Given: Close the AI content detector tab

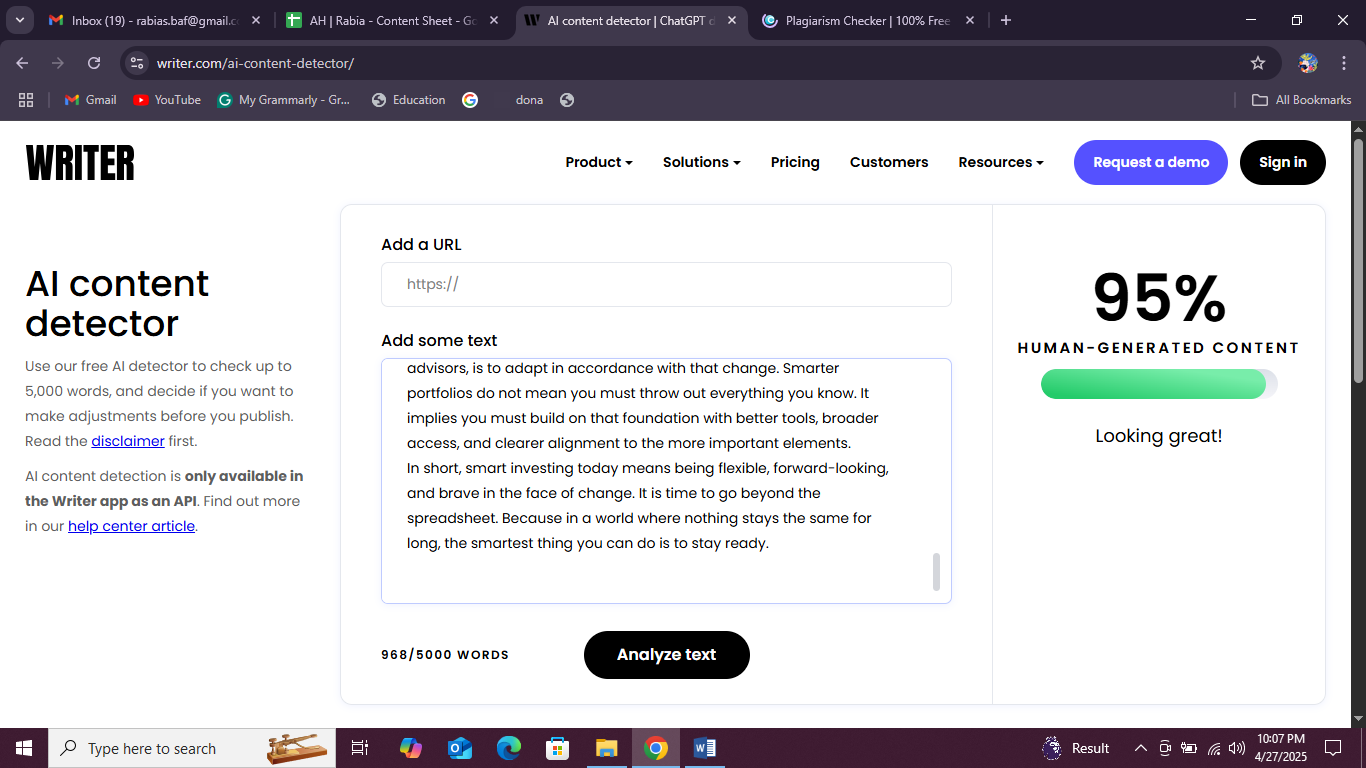Looking at the screenshot, I should coord(732,20).
